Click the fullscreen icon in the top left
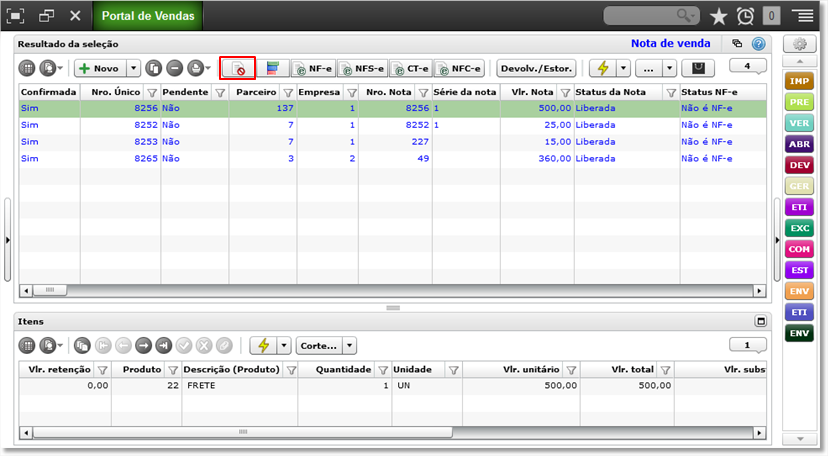 click(x=15, y=16)
